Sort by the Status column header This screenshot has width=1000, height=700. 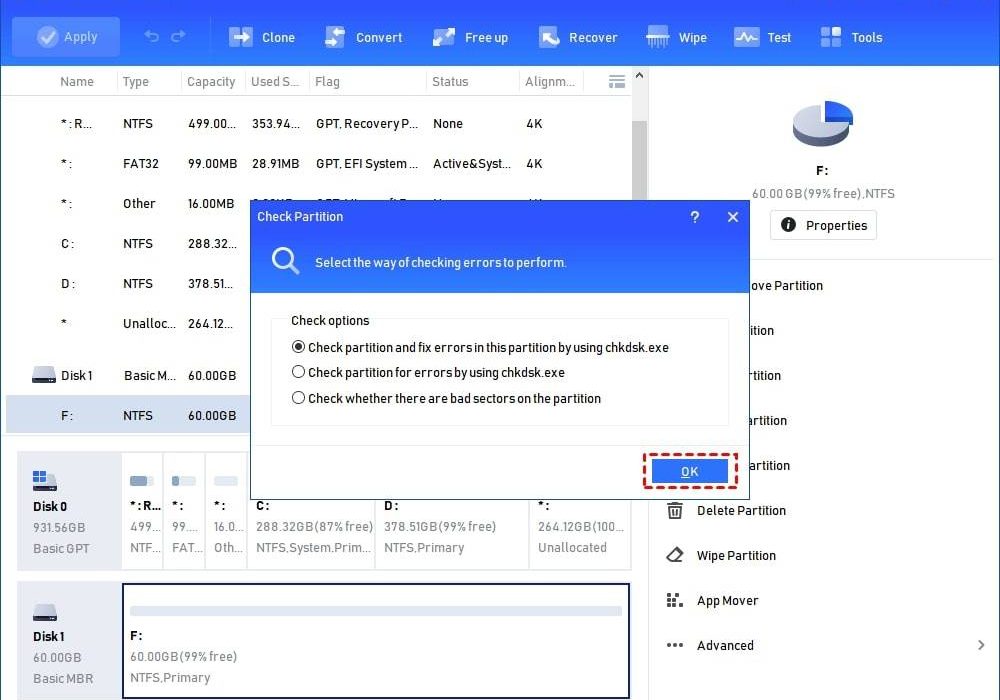[x=450, y=82]
